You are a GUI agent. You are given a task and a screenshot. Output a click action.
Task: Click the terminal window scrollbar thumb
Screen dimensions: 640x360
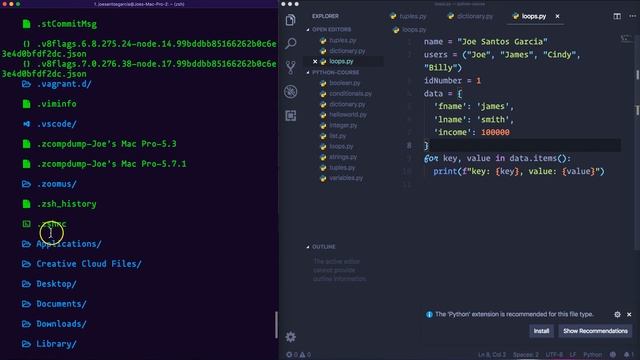(x=276, y=324)
